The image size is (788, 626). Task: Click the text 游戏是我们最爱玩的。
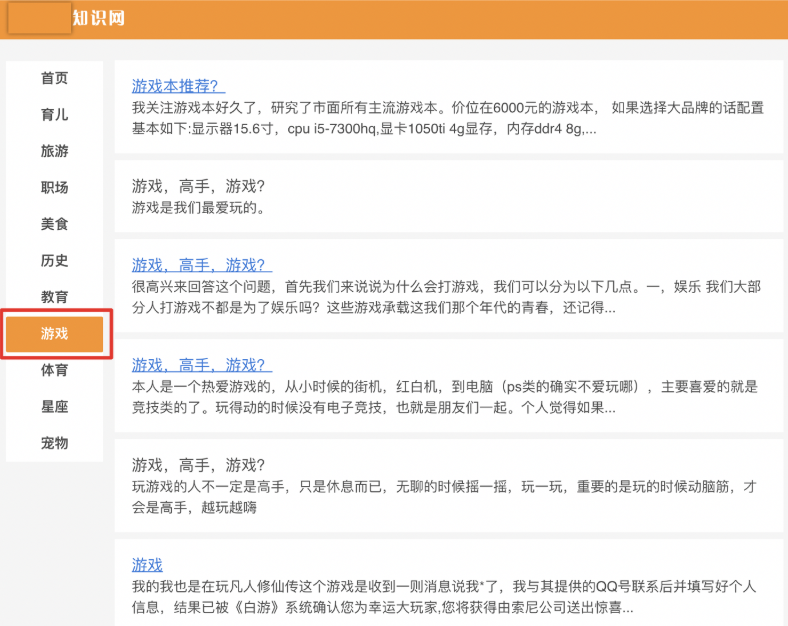click(199, 207)
